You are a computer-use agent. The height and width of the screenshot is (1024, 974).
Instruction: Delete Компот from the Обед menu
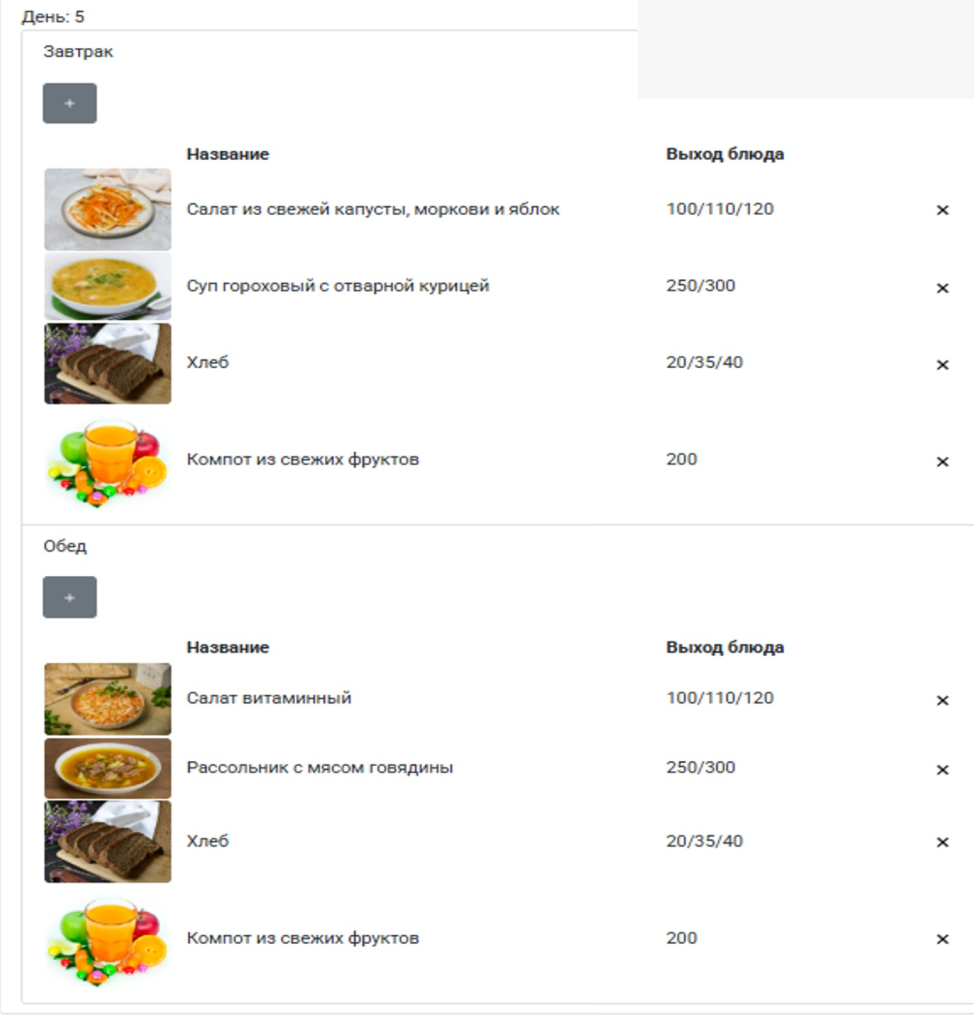[x=942, y=940]
